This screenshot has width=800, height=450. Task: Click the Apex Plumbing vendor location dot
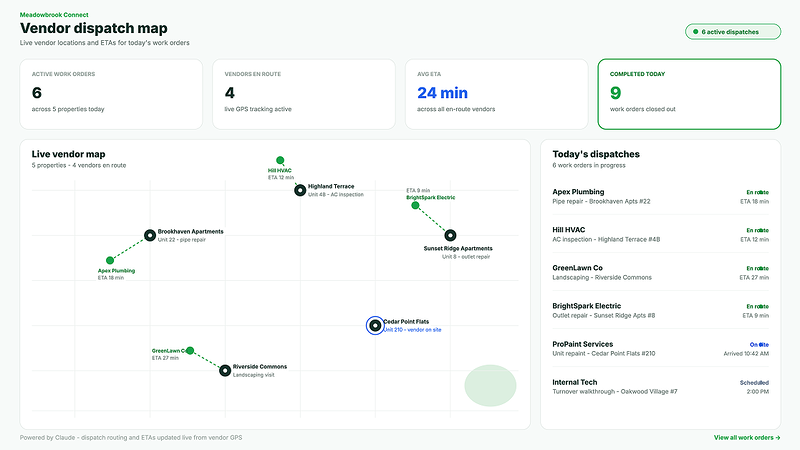pyautogui.click(x=110, y=260)
